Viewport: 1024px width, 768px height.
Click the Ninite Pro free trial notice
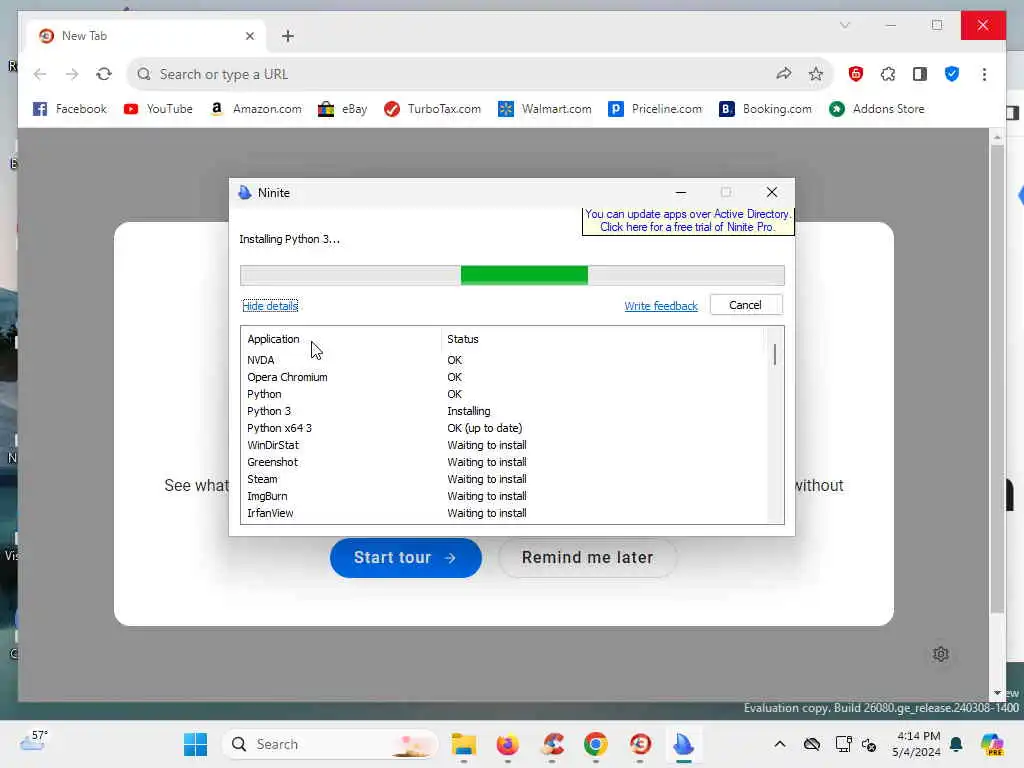point(688,221)
